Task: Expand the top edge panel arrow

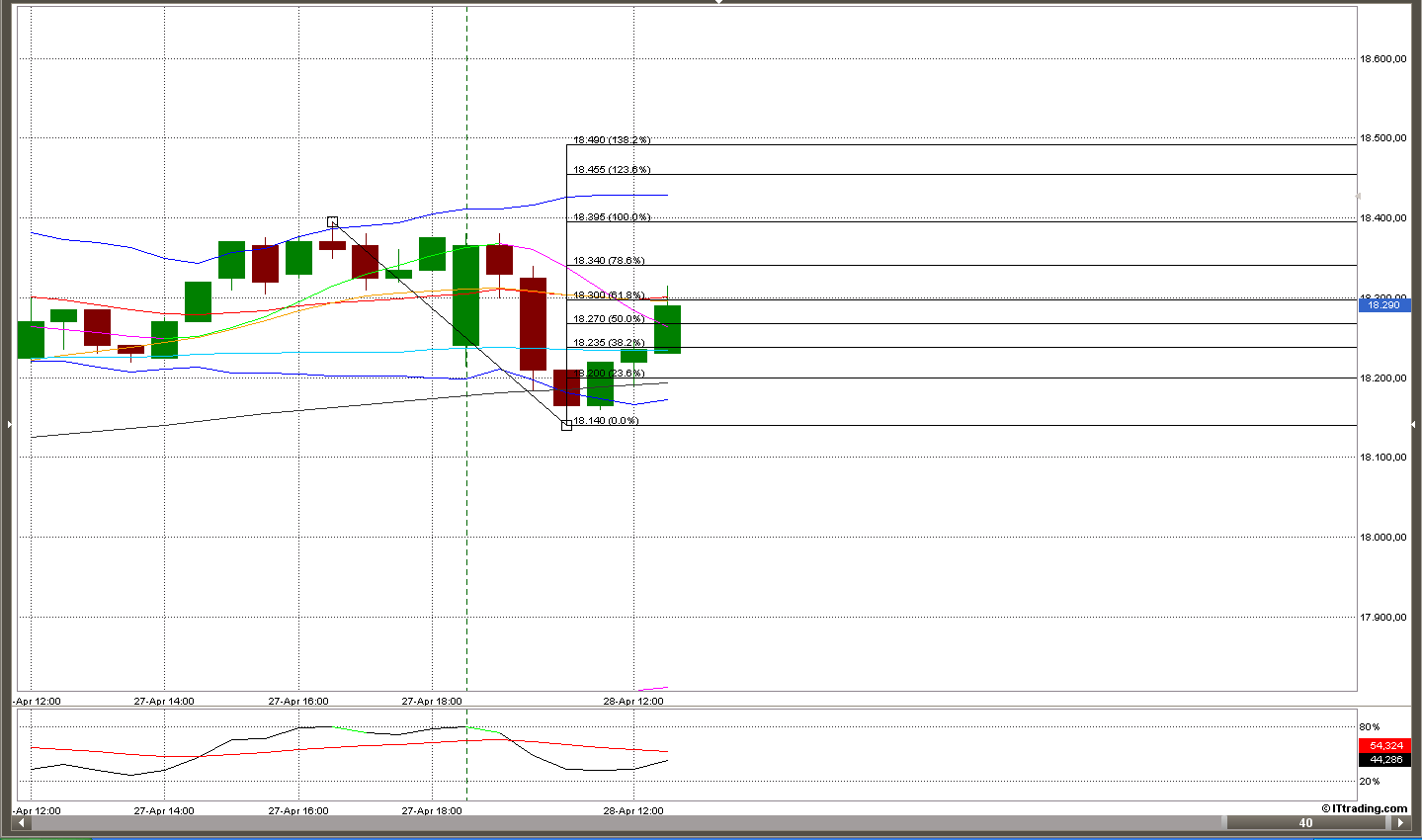Action: click(718, 3)
